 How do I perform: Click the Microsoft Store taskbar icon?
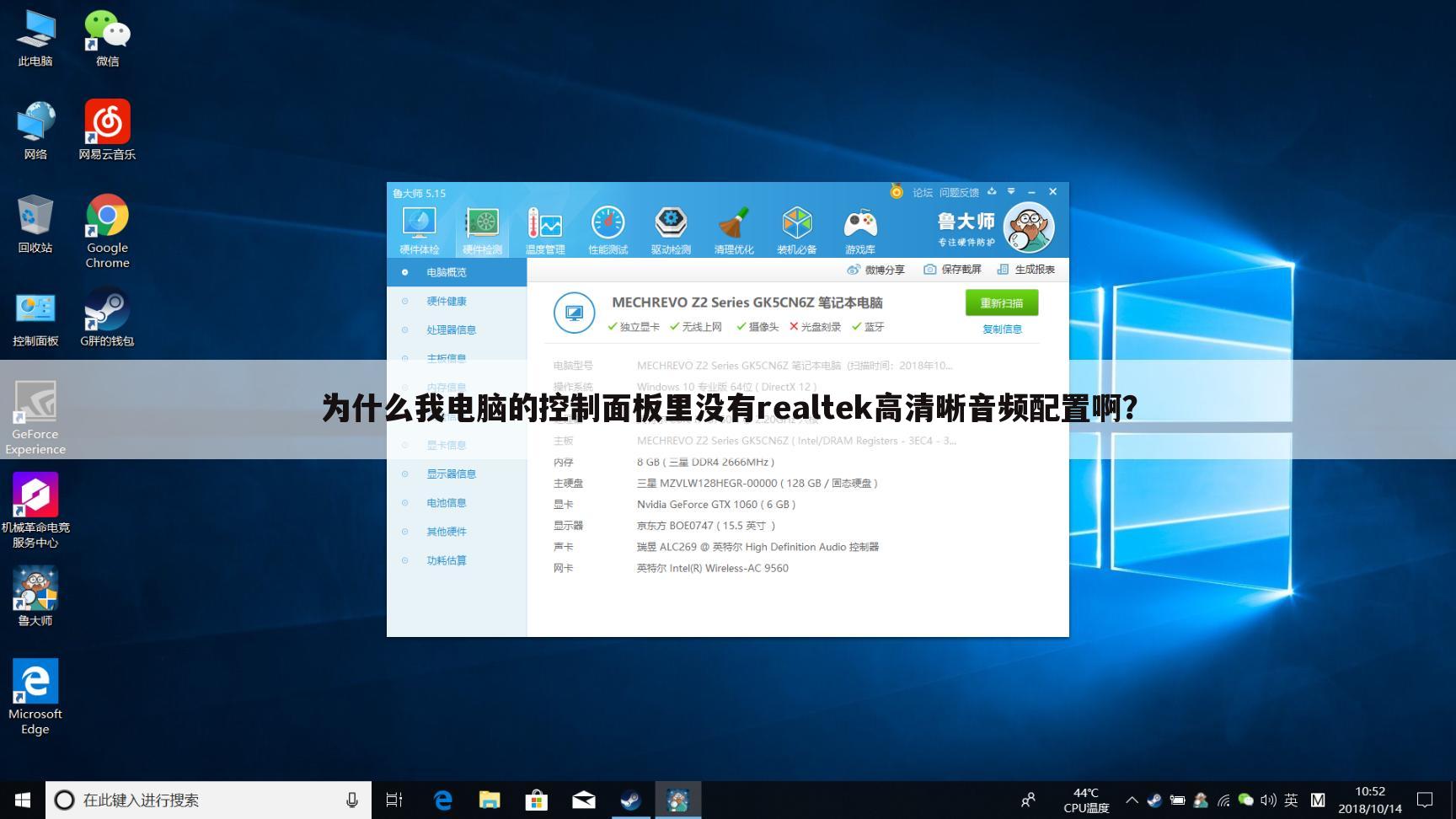(536, 800)
